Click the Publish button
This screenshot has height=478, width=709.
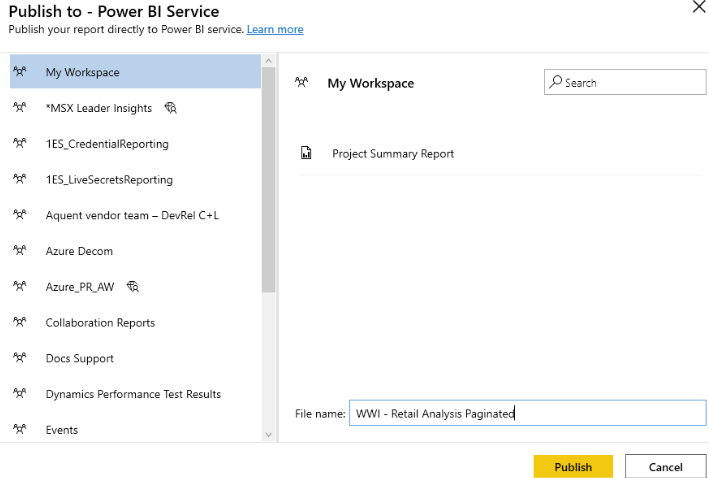tap(573, 466)
